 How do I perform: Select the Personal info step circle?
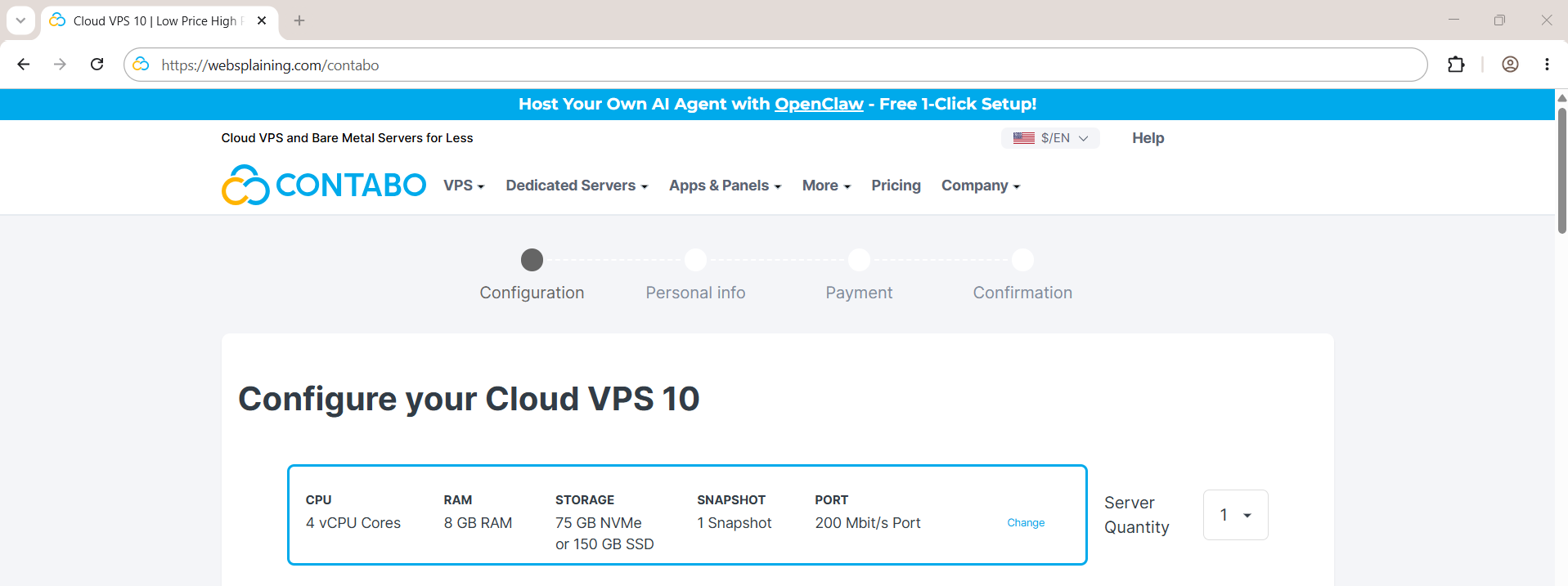coord(695,260)
